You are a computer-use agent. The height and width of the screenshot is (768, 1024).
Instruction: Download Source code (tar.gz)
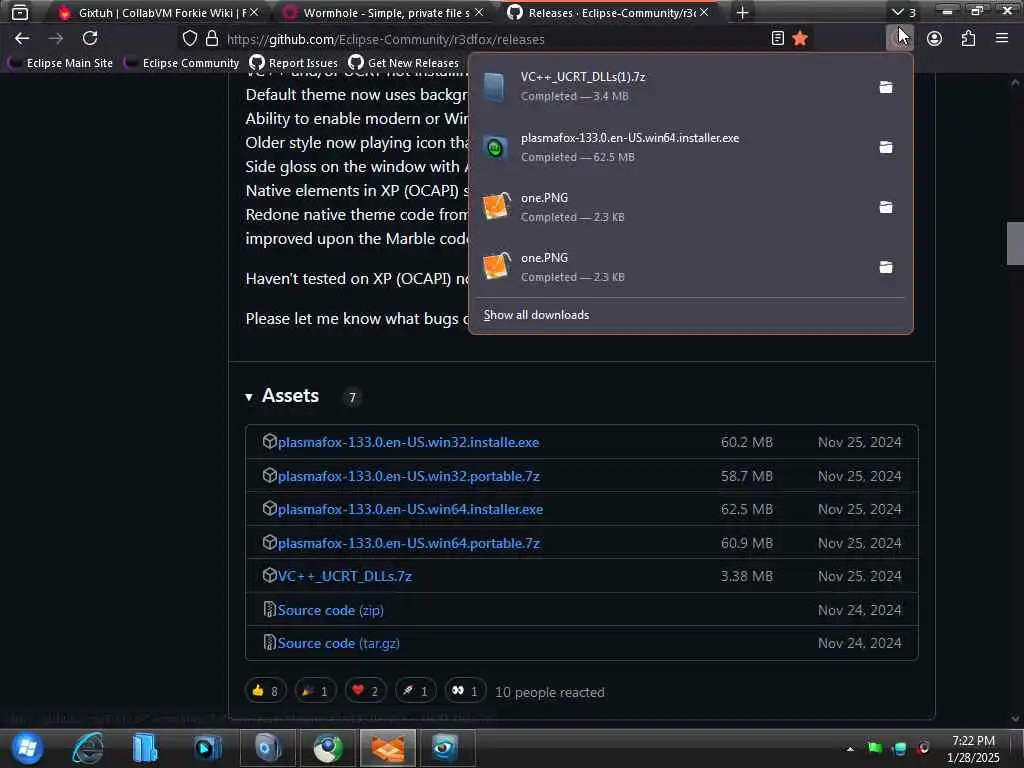[338, 643]
